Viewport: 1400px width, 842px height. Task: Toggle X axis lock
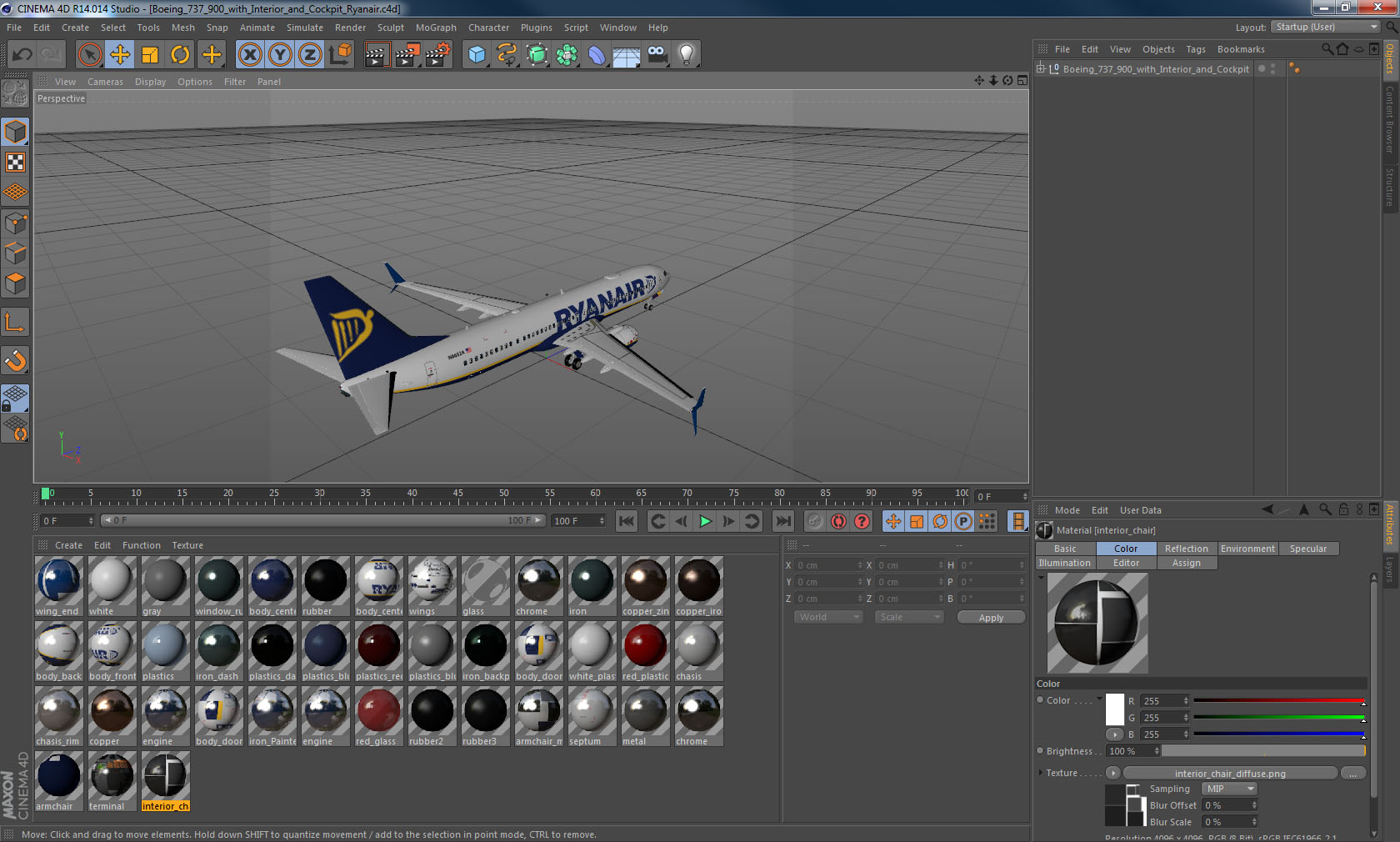249,55
